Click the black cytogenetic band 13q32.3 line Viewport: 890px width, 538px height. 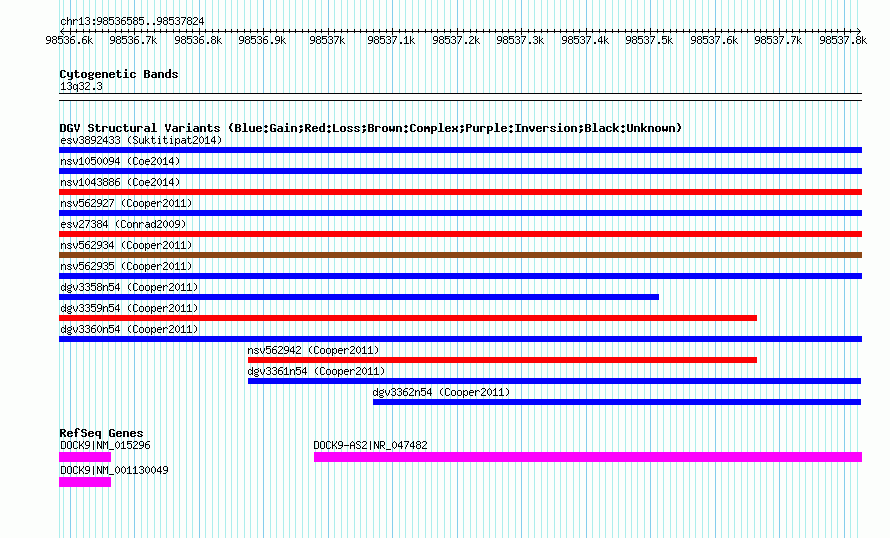[460, 97]
